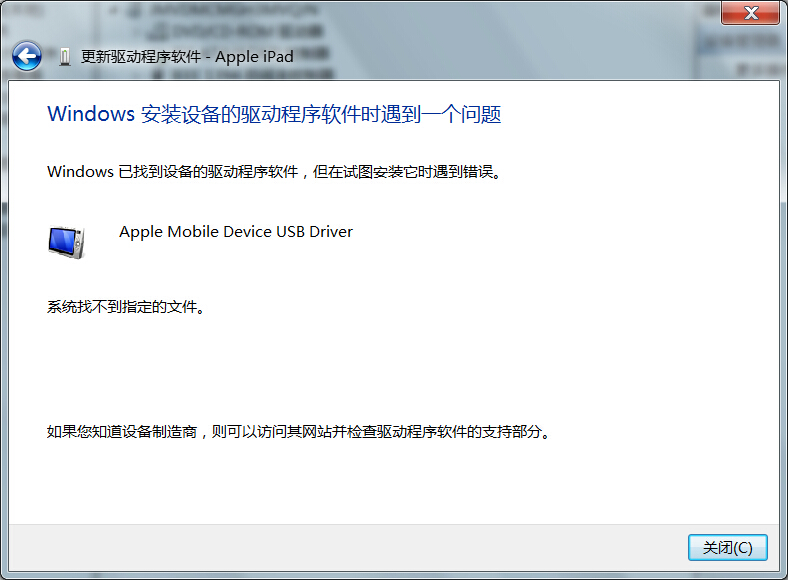Click the window title '更新驱动程序软件 - Apple iPad'
788x580 pixels.
click(x=187, y=57)
